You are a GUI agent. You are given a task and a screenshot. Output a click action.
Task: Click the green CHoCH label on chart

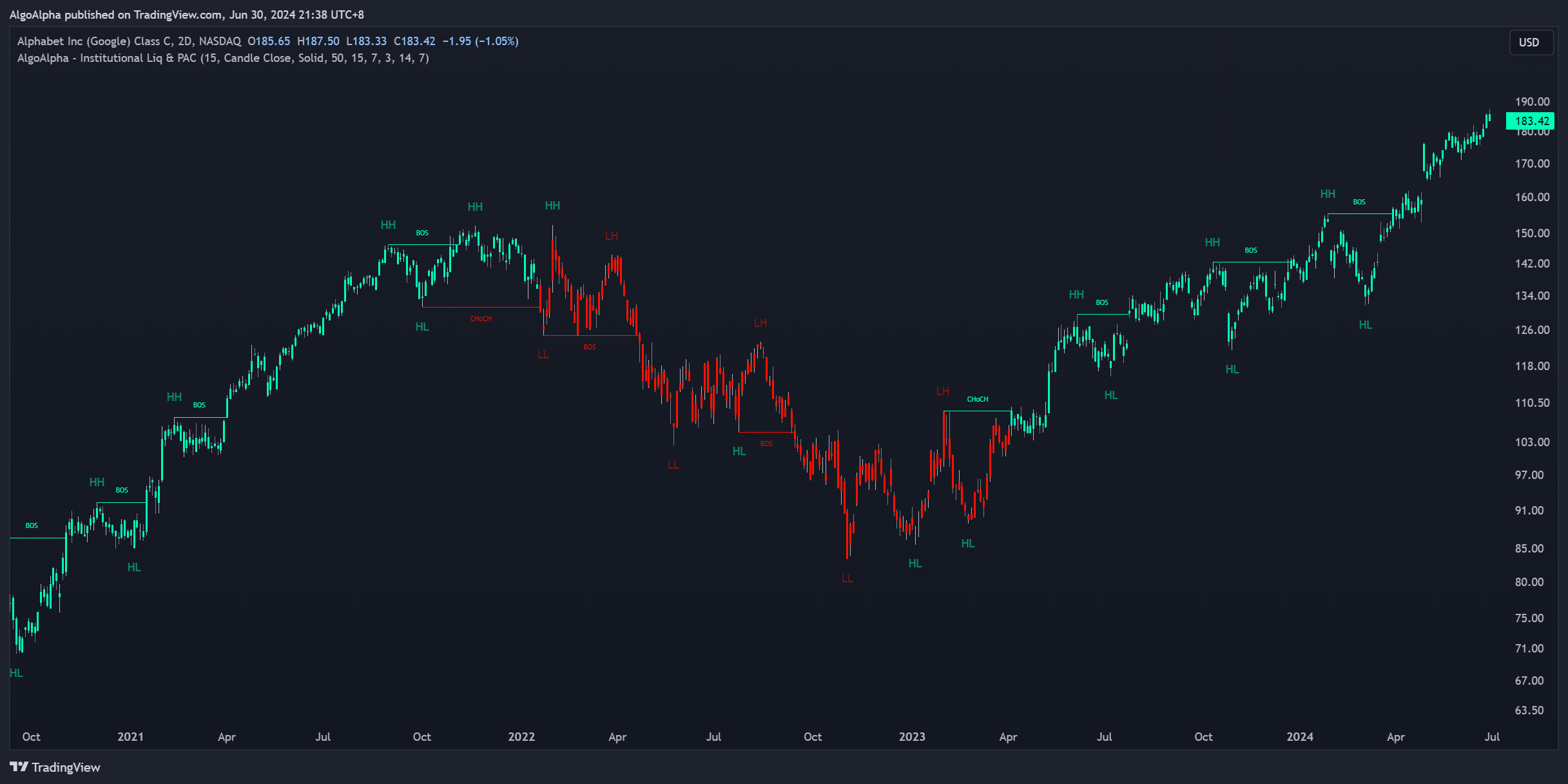tap(978, 399)
